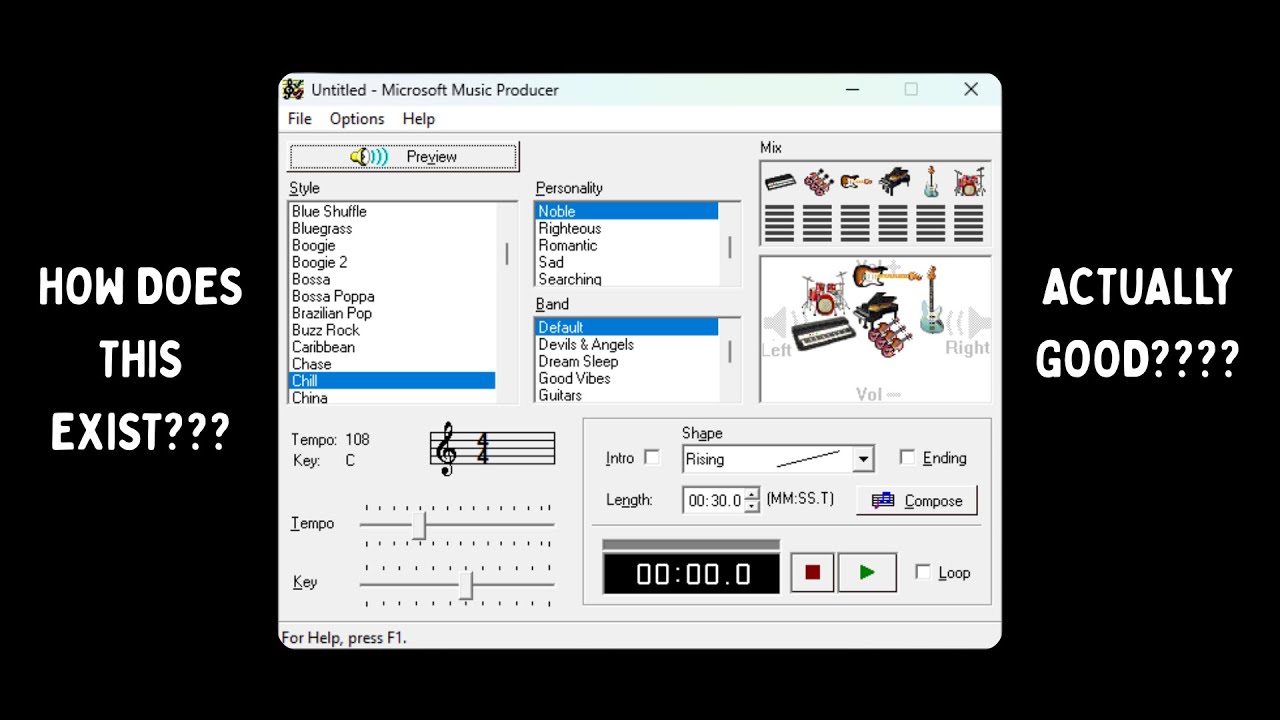Viewport: 1280px width, 720px height.
Task: Click the playback progress bar above the timer
Action: [691, 544]
